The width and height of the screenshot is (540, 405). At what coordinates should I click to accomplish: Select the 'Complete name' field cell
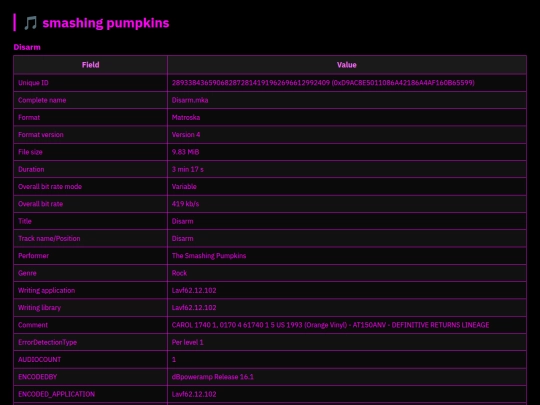[x=91, y=100]
